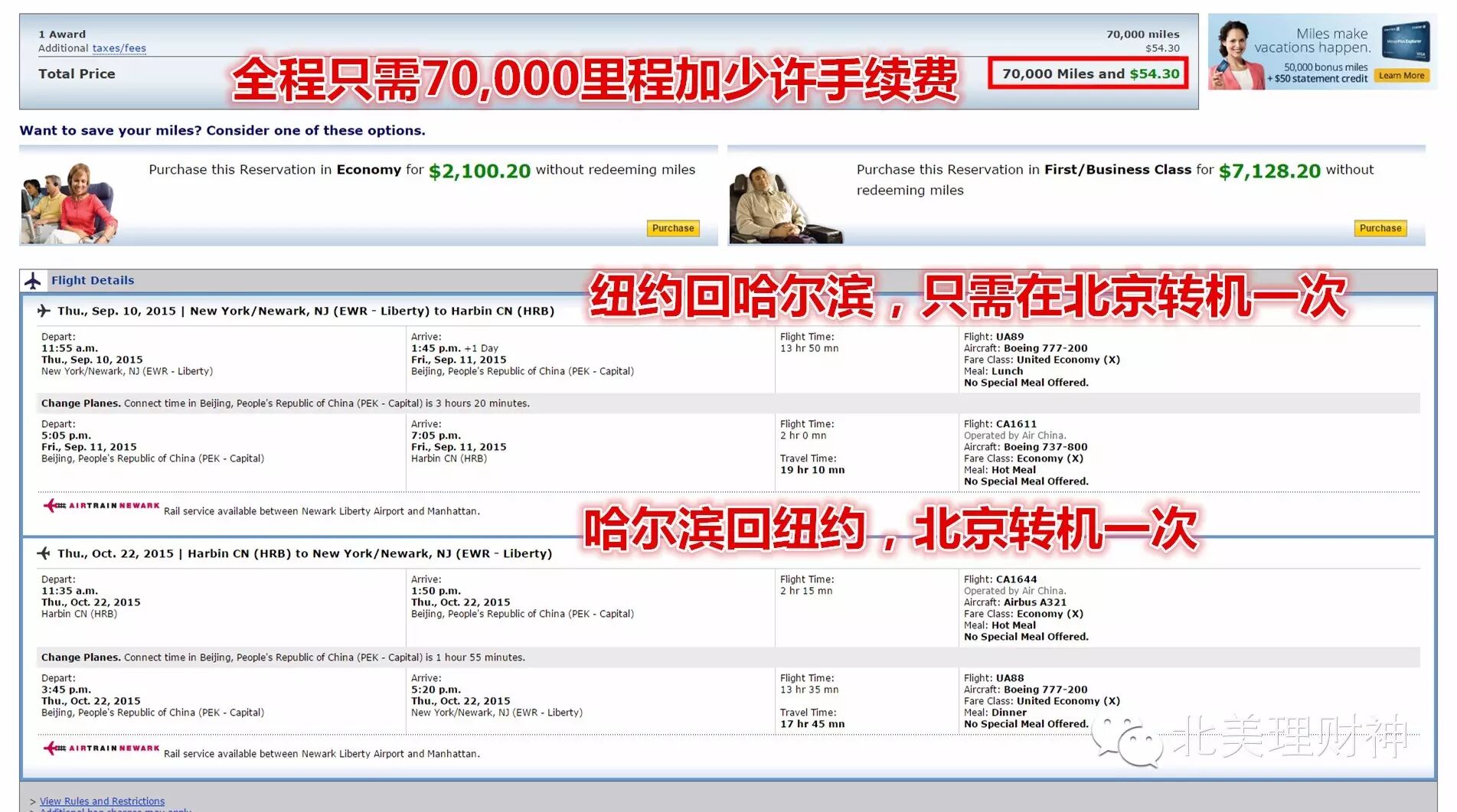Click the 7:05 p.m. arrival time
Screen dimensions: 1457x812
[x=436, y=435]
